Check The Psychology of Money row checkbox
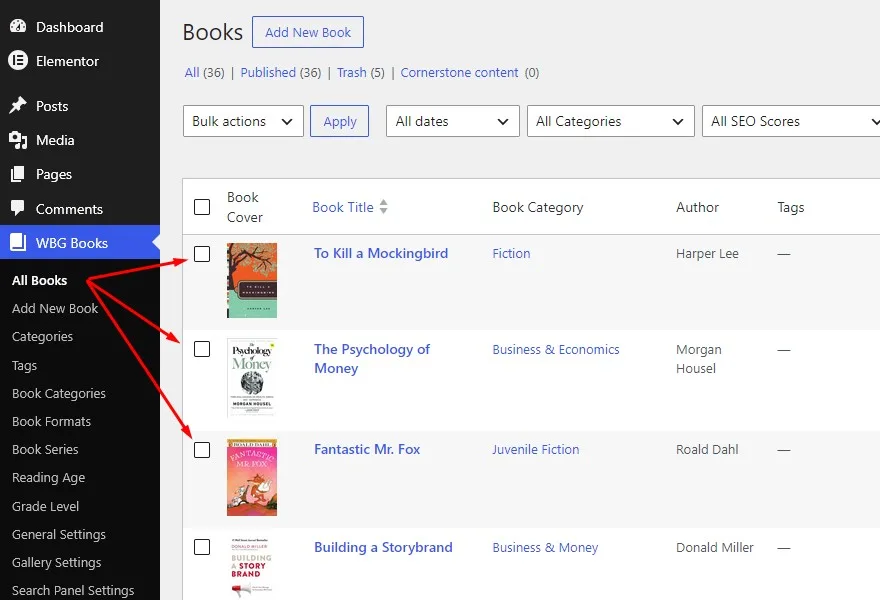880x600 pixels. tap(202, 349)
